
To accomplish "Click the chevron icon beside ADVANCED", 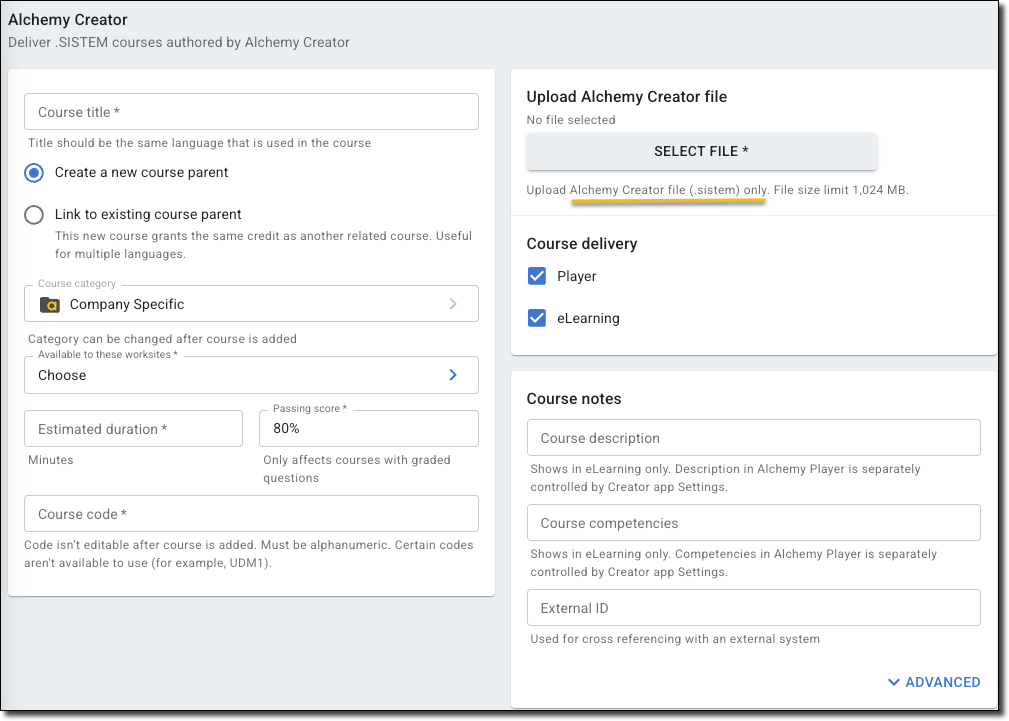I will (893, 682).
